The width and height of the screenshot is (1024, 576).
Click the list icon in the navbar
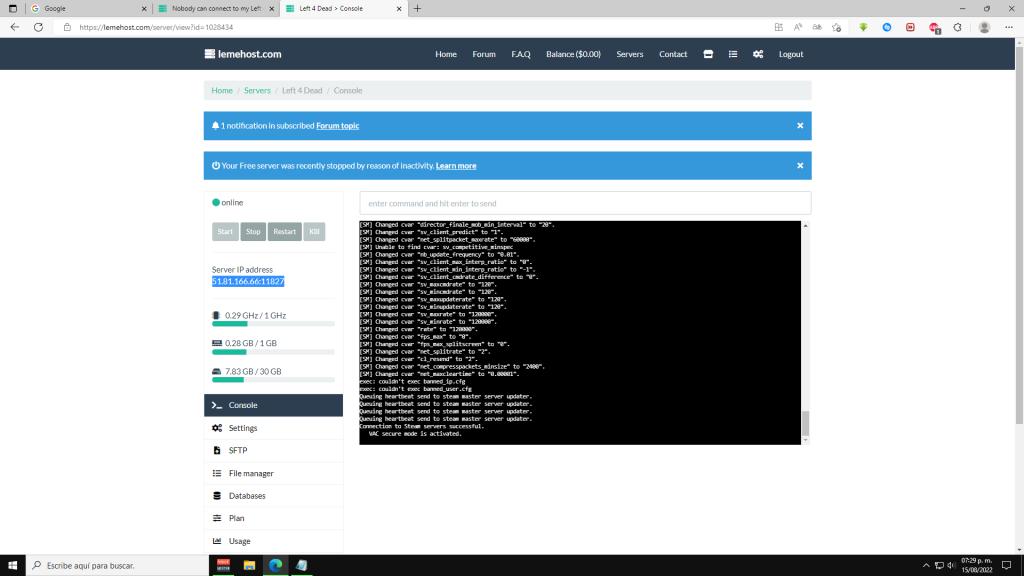tap(733, 54)
